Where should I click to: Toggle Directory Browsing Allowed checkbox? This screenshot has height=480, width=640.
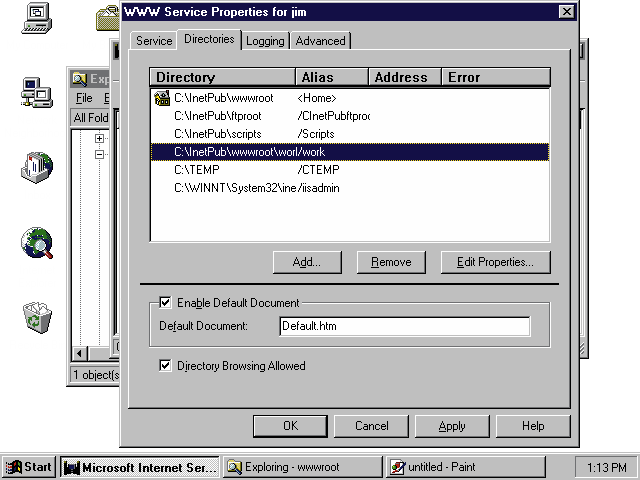165,366
